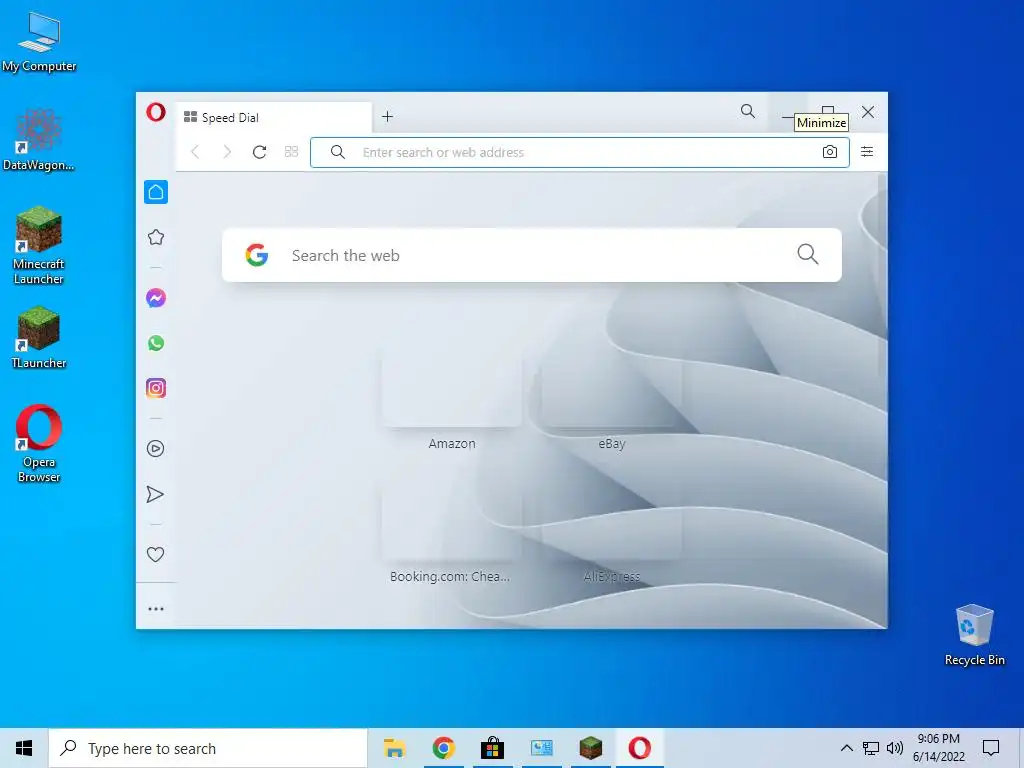Viewport: 1024px width, 768px height.
Task: Select DataWagon desktop shortcut
Action: click(x=39, y=140)
